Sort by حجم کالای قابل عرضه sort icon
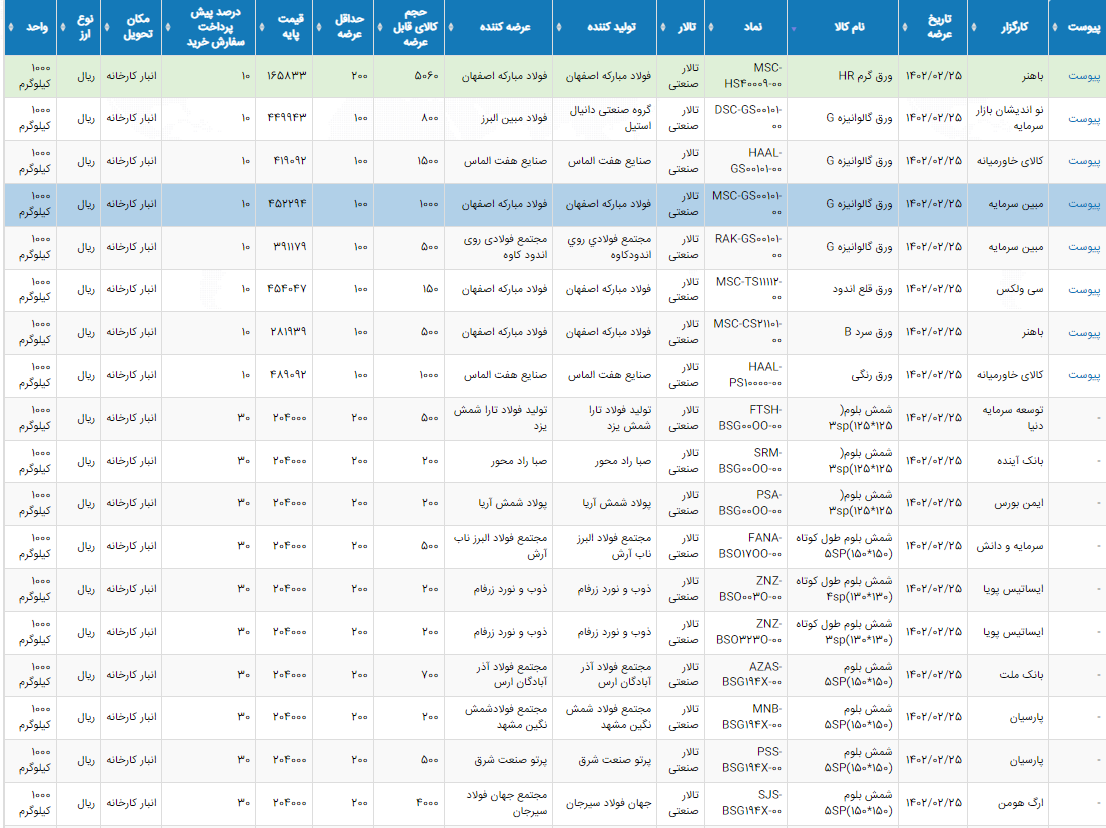Image resolution: width=1106 pixels, height=828 pixels. [379, 28]
